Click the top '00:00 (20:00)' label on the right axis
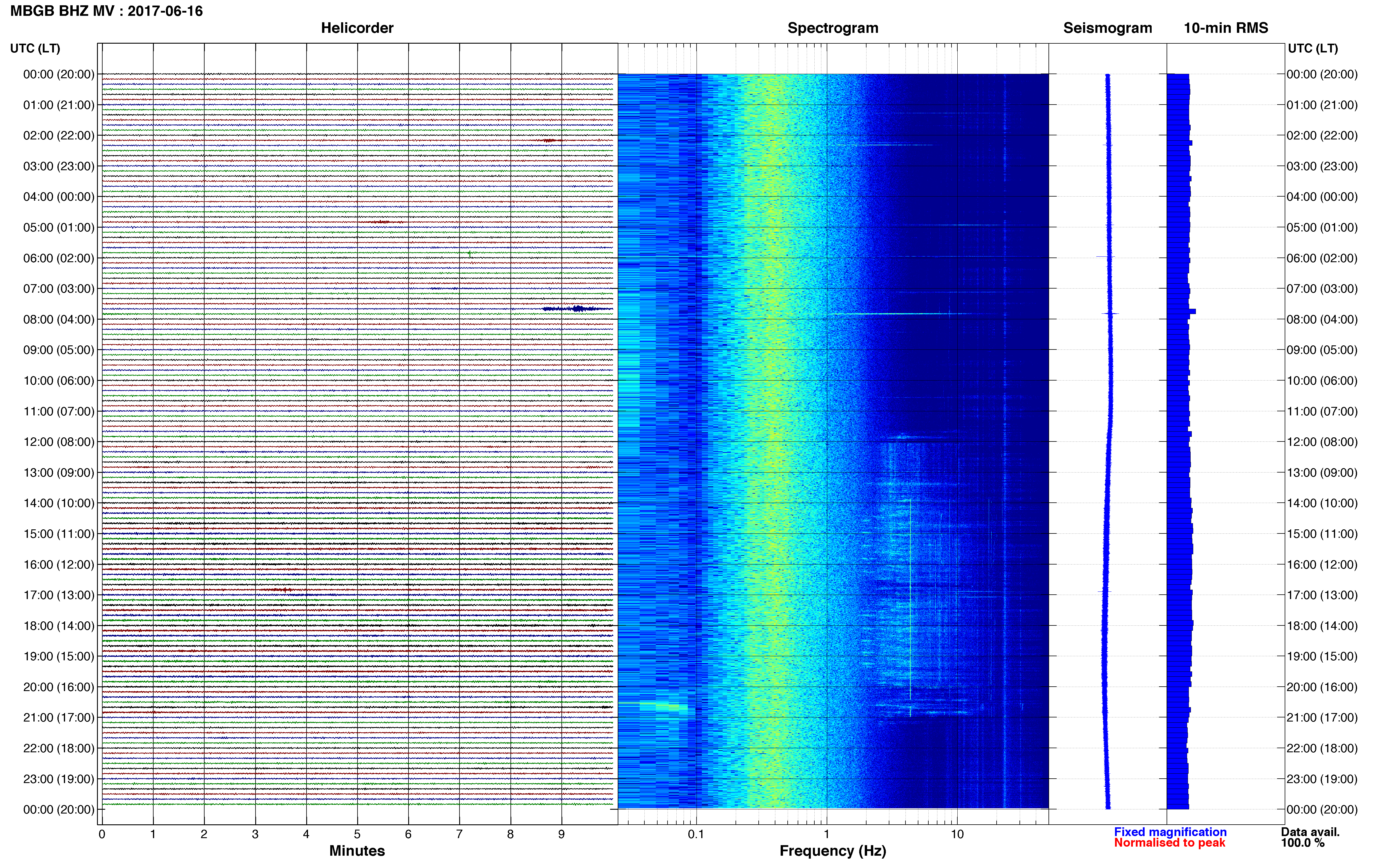Image resolution: width=1389 pixels, height=868 pixels. [x=1322, y=74]
